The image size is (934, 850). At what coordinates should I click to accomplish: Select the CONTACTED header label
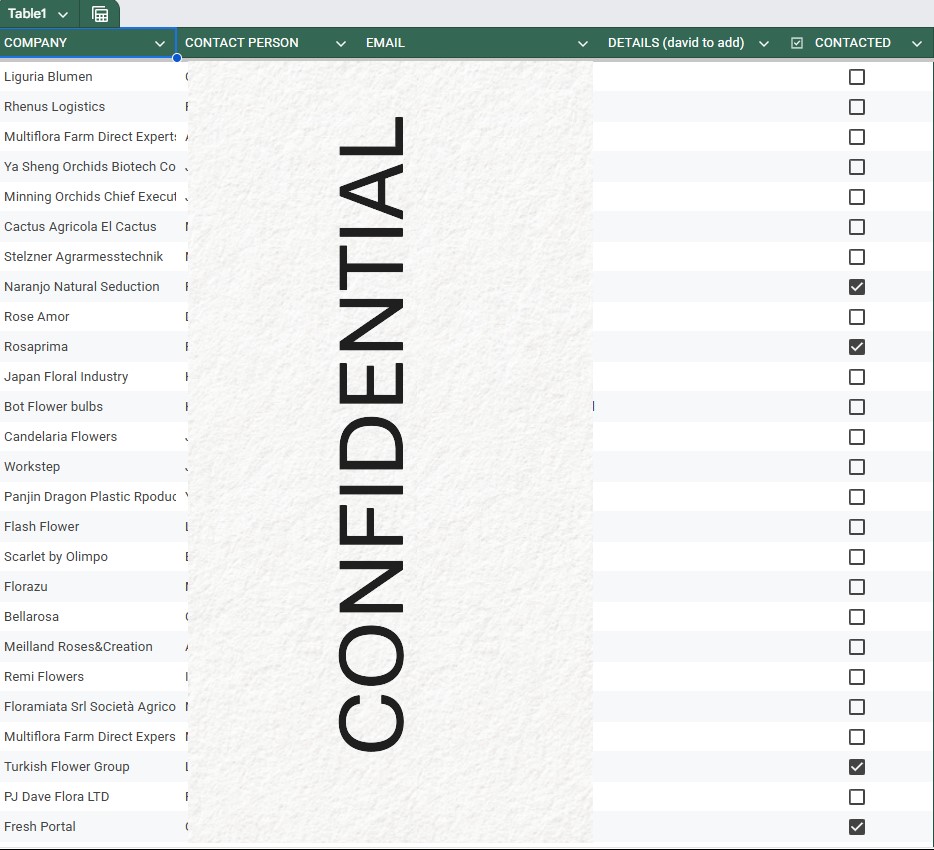tap(852, 43)
